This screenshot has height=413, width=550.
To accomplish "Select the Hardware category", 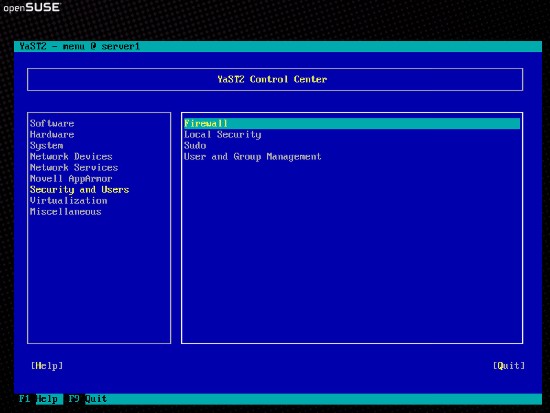I will (x=52, y=134).
